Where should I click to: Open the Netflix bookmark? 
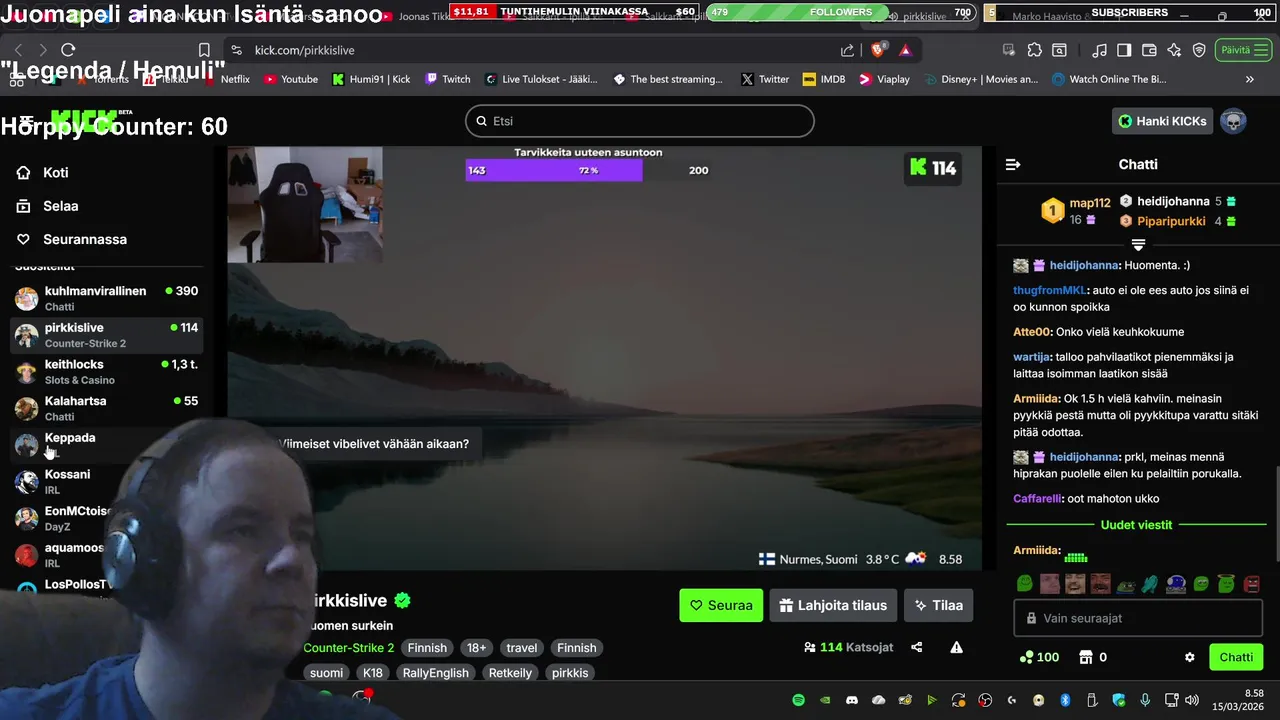coord(226,79)
